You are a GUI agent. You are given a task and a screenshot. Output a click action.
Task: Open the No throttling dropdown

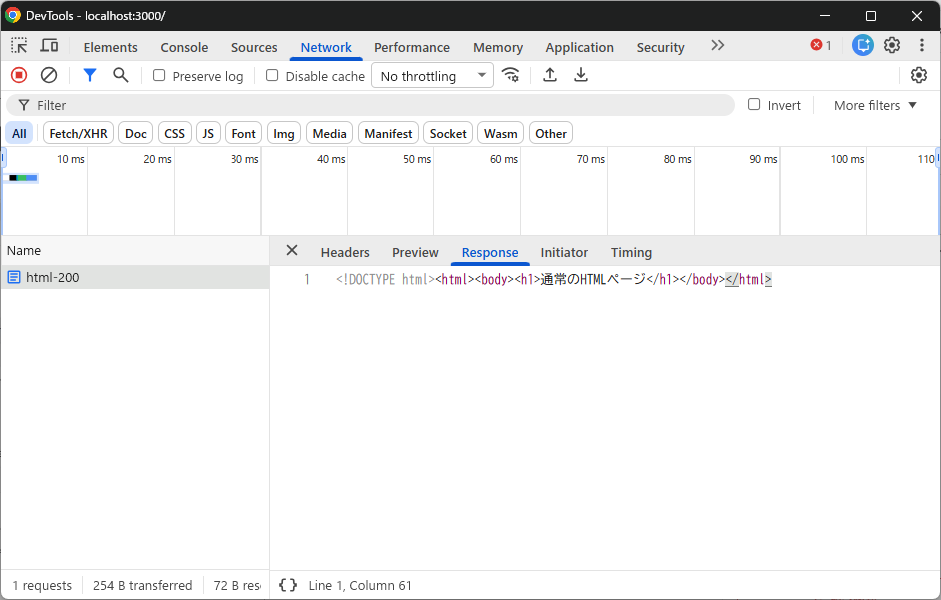point(433,76)
